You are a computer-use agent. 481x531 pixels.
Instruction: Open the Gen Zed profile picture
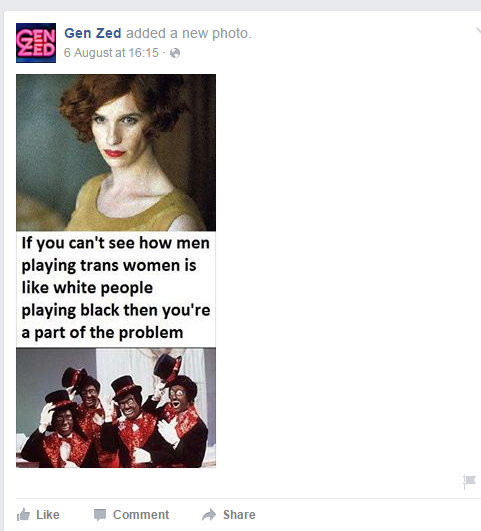coord(36,43)
